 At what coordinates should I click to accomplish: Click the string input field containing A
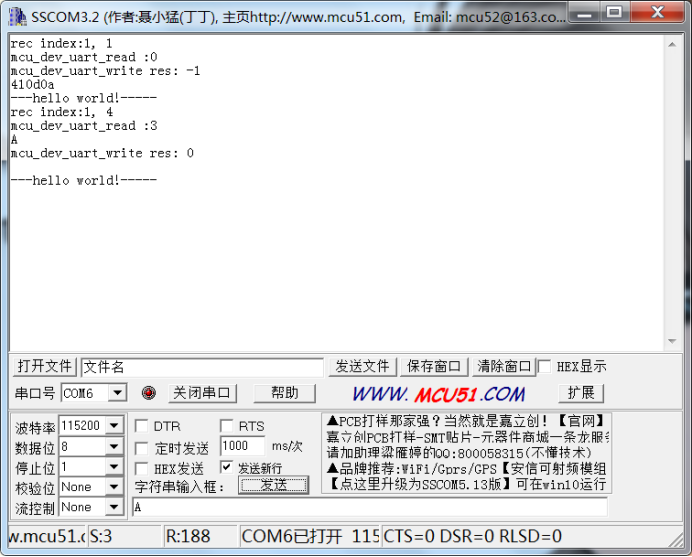point(370,507)
